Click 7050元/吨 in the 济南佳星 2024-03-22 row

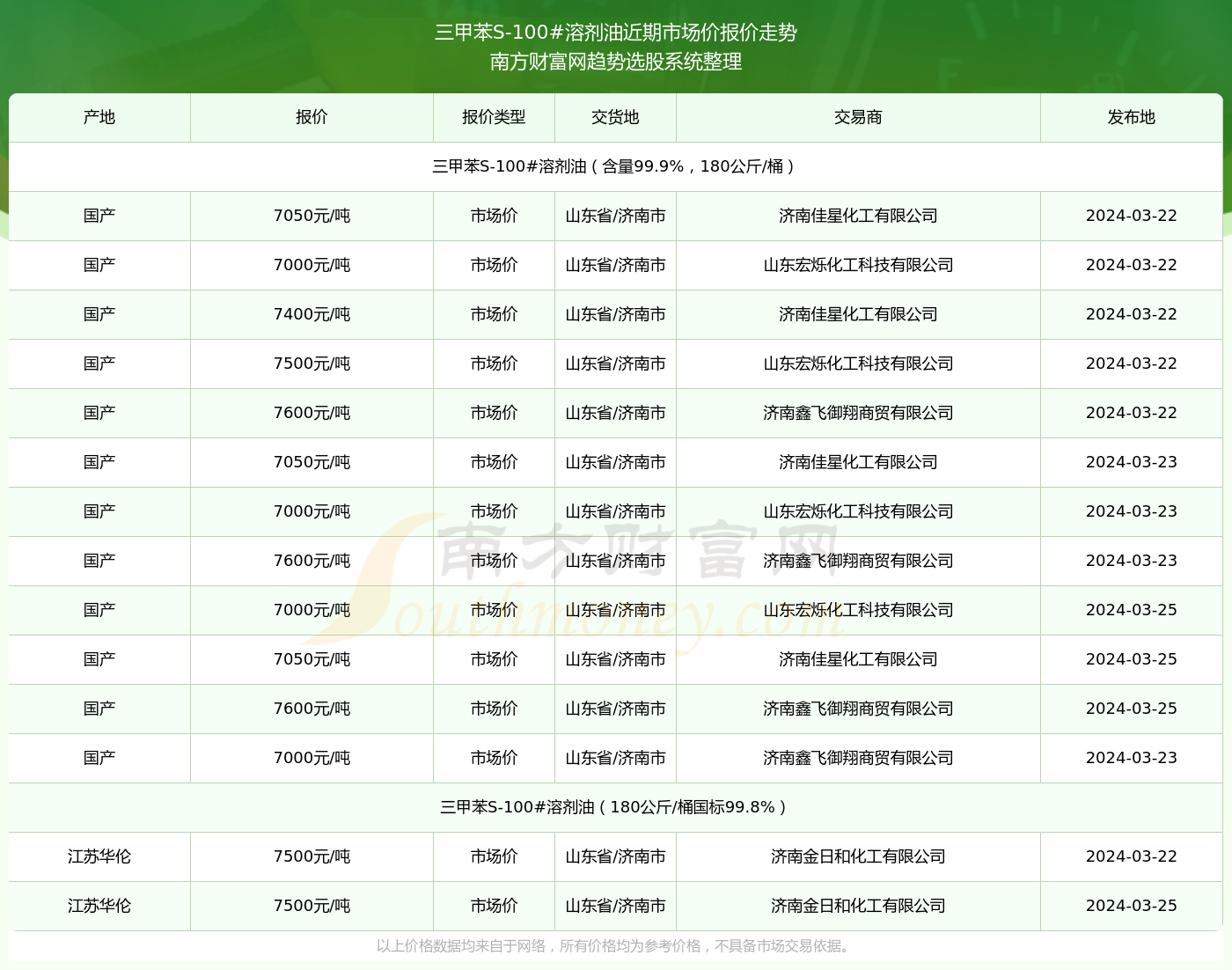click(312, 216)
